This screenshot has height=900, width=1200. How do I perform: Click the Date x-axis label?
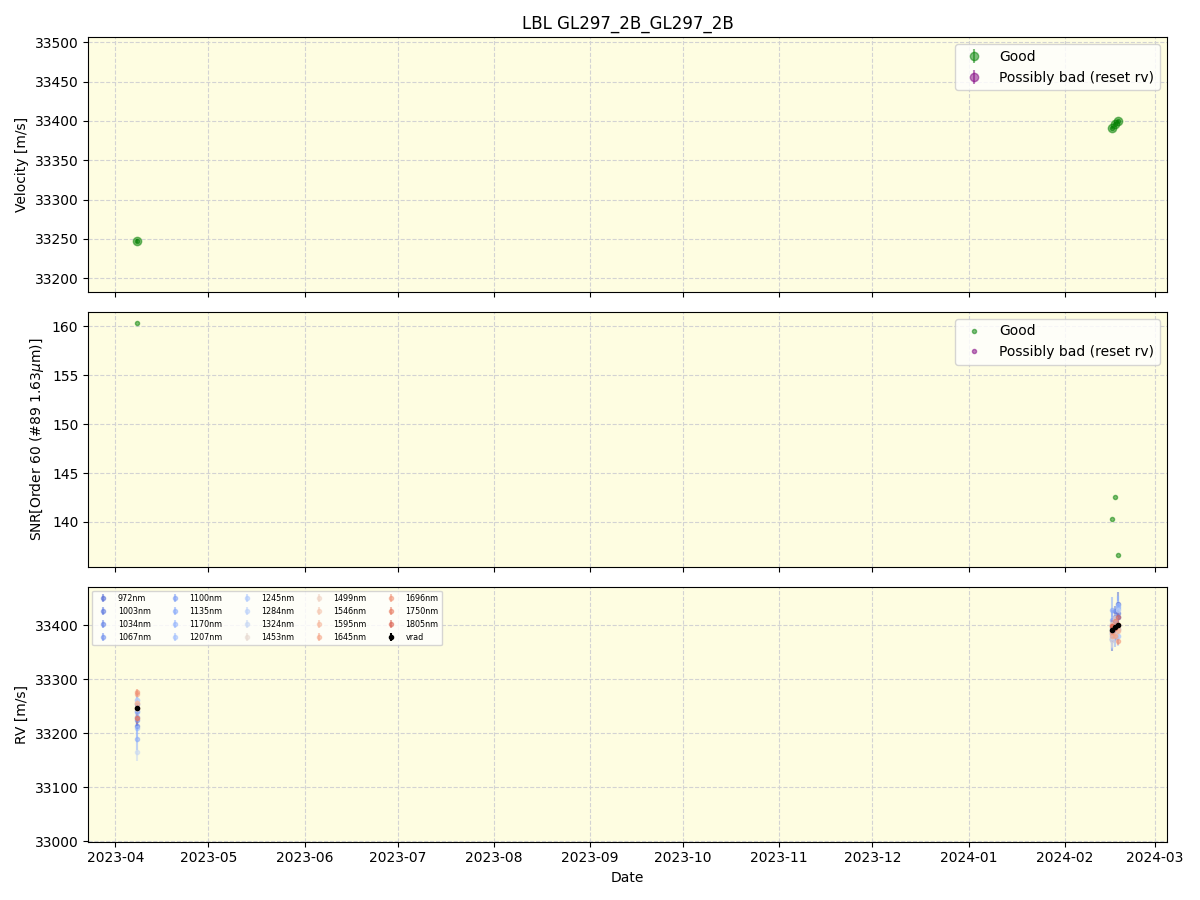(627, 877)
